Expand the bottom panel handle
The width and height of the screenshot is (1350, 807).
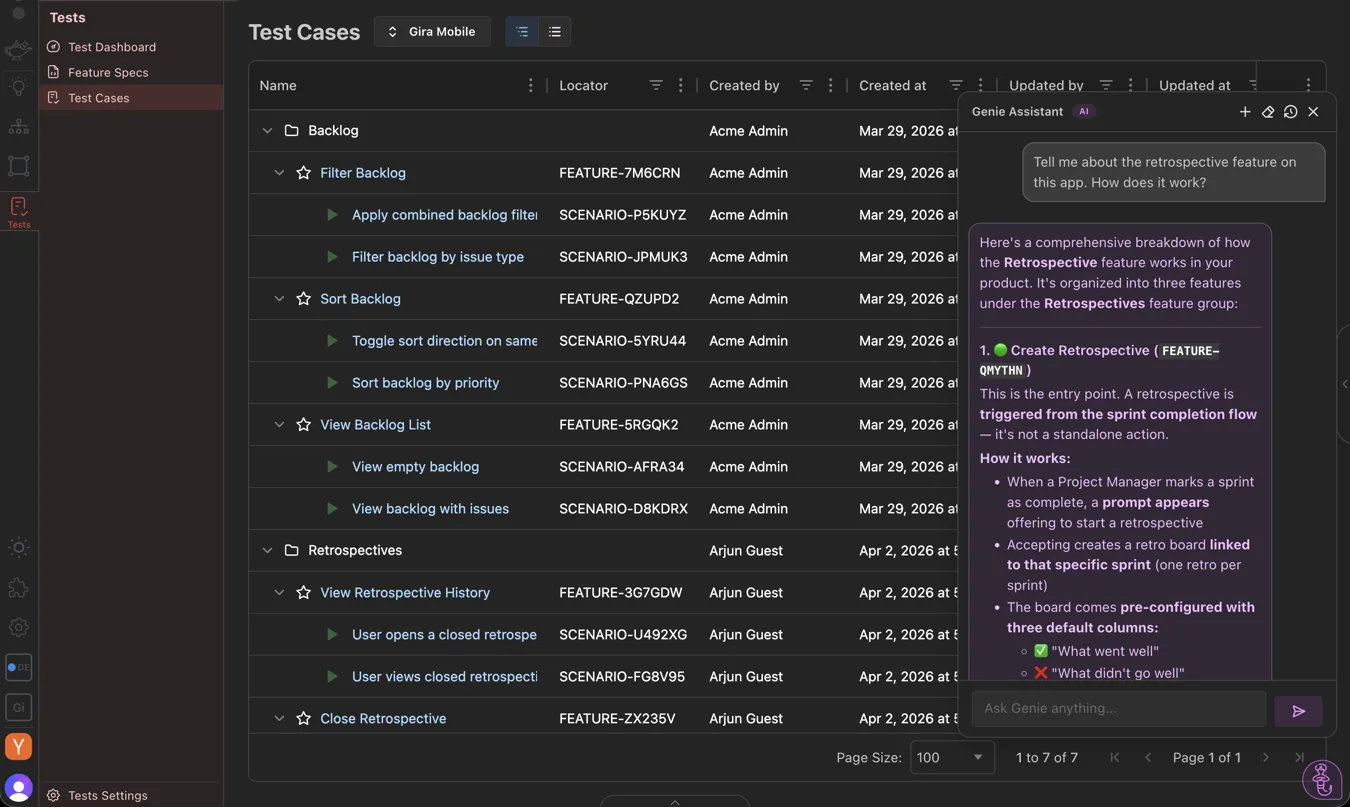(674, 801)
